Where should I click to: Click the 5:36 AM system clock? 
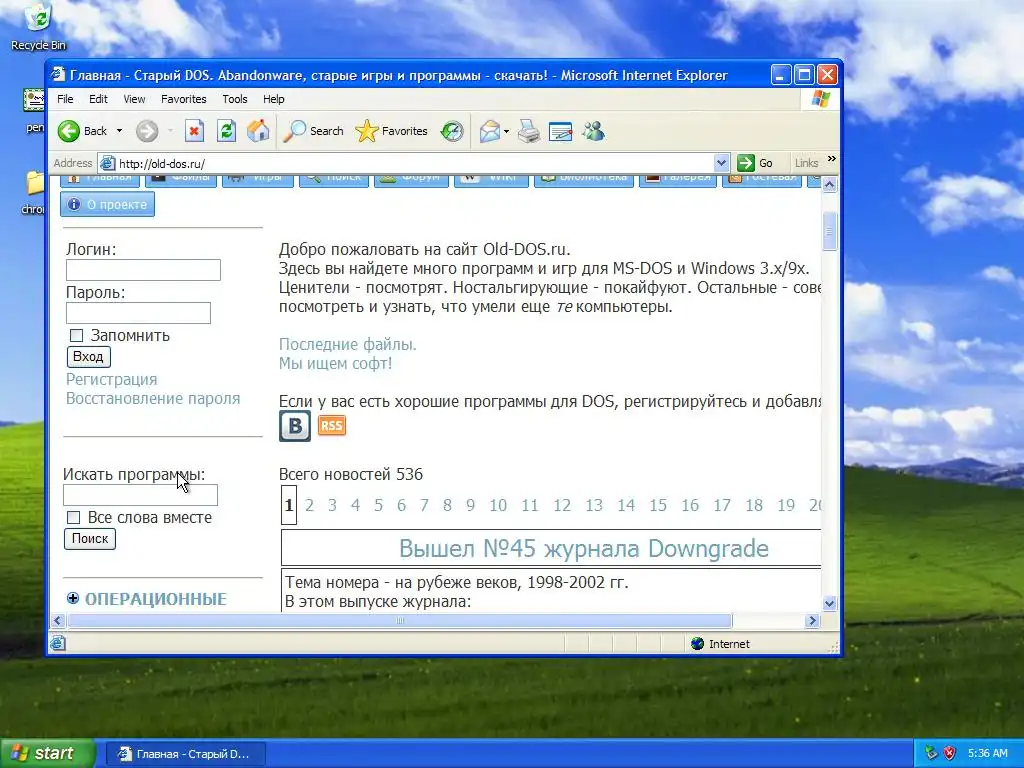click(987, 753)
